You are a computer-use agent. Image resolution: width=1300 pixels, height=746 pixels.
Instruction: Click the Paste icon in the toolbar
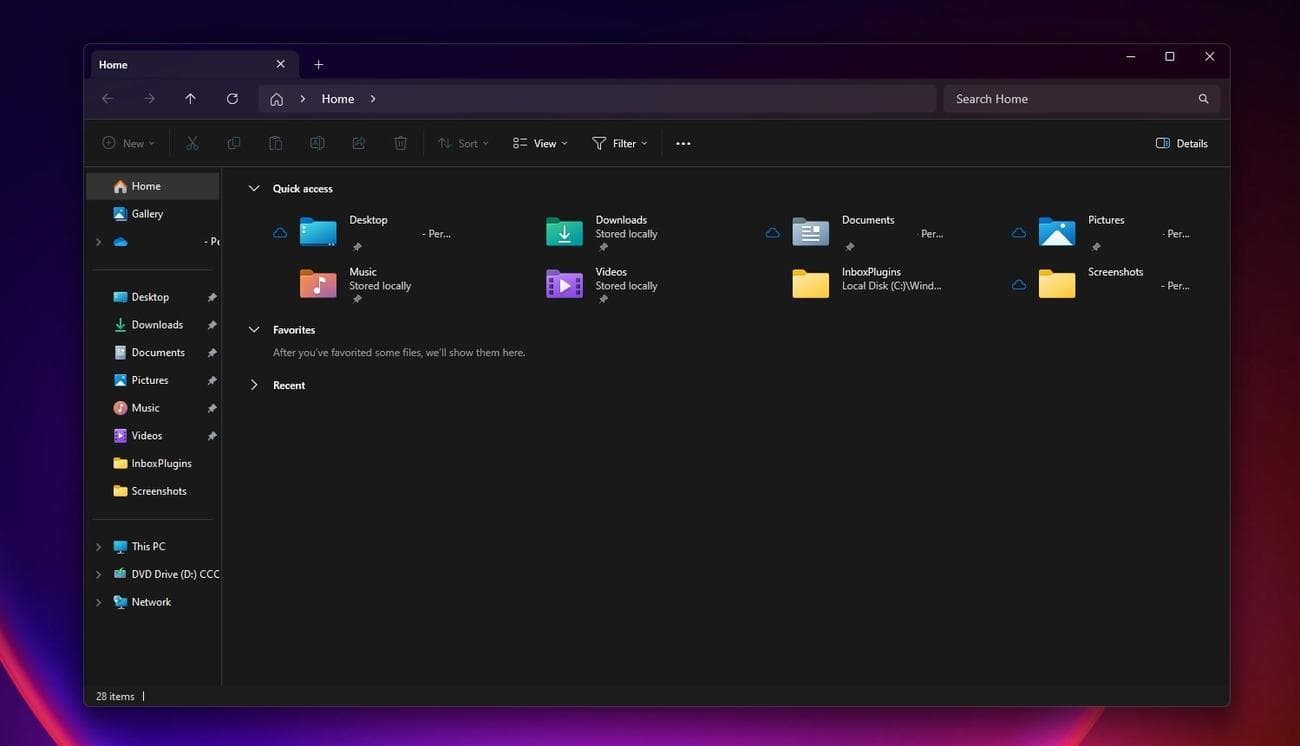(276, 143)
